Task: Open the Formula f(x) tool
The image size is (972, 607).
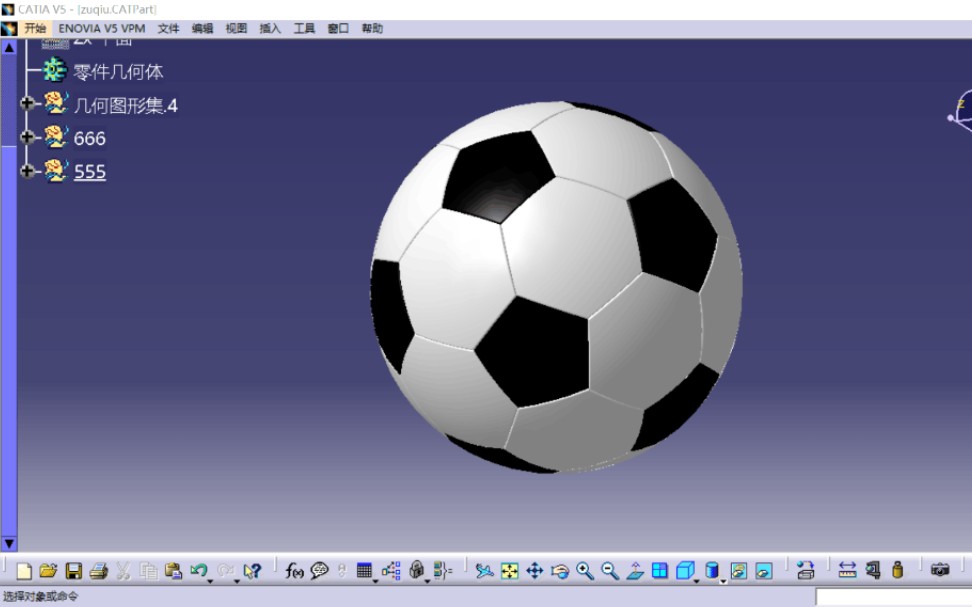Action: [294, 570]
